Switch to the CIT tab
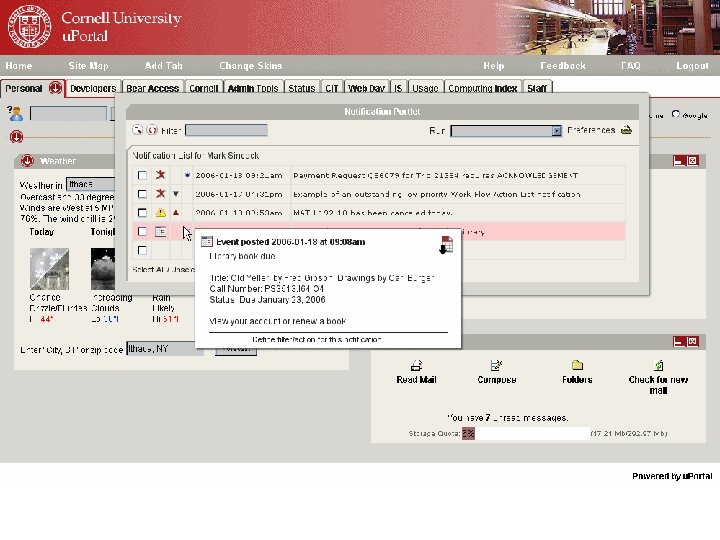Viewport: 720px width, 540px height. pos(332,88)
